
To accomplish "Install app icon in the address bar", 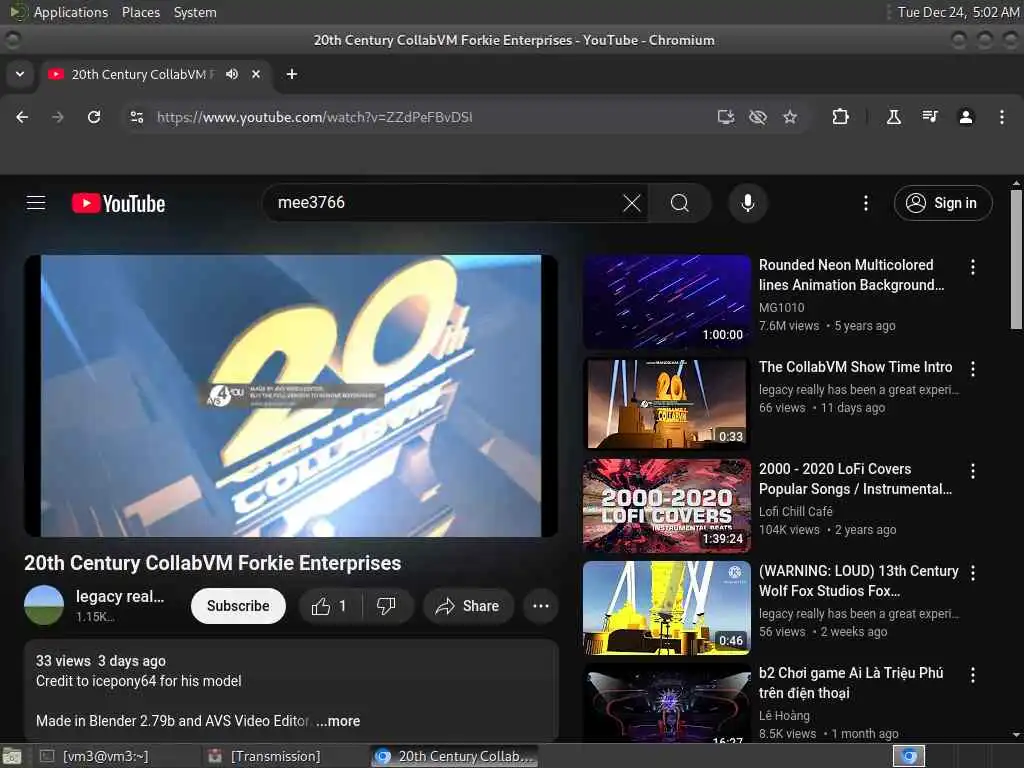I will [x=726, y=117].
